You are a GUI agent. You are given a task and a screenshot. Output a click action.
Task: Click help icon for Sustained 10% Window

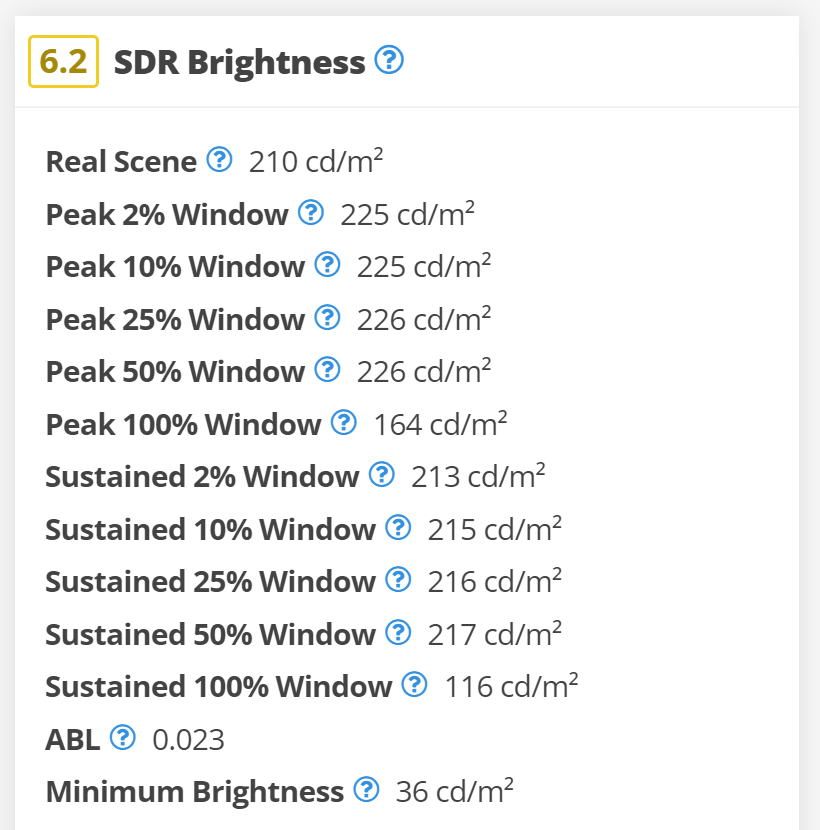[398, 527]
